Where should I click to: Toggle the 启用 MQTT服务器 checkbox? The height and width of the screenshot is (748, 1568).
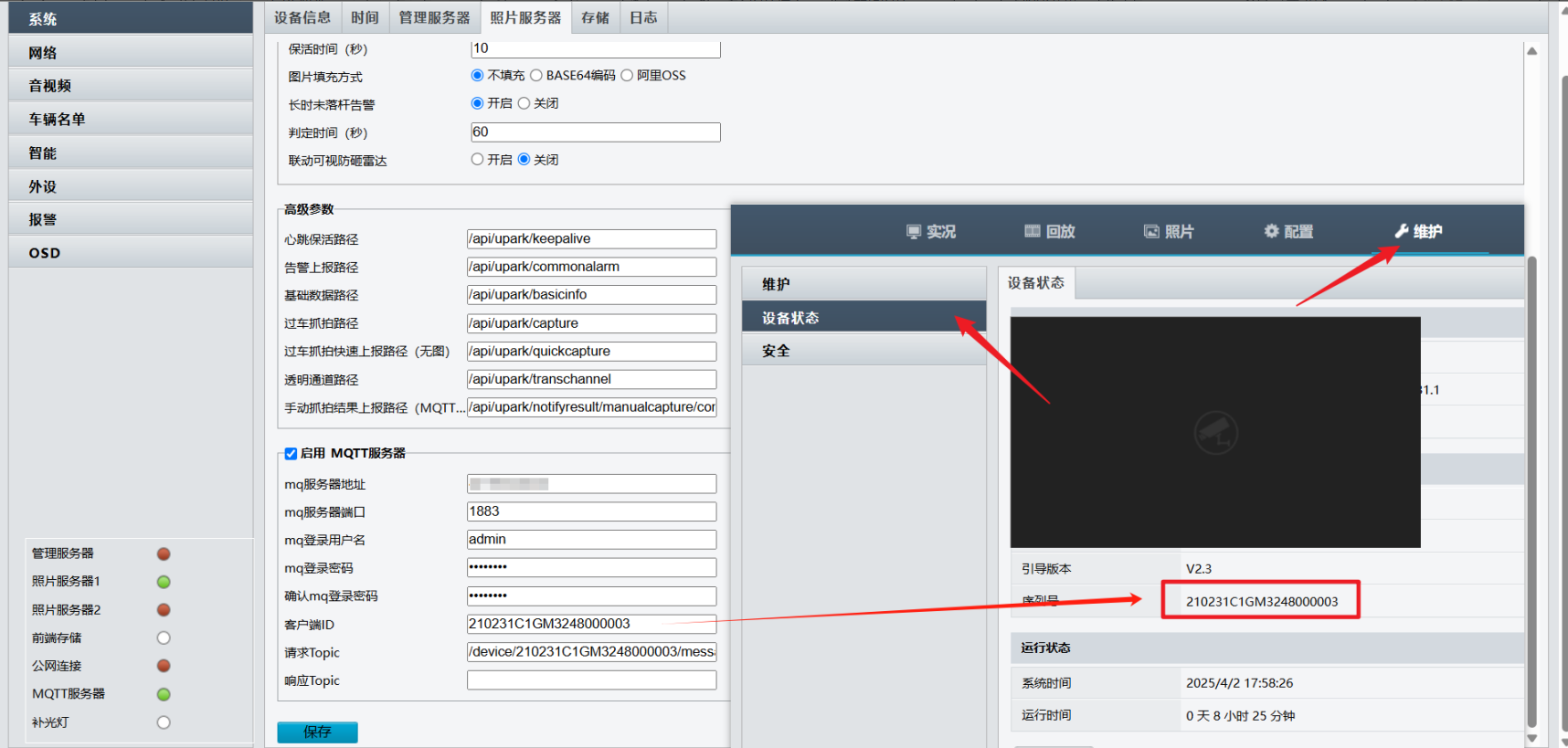click(x=291, y=453)
